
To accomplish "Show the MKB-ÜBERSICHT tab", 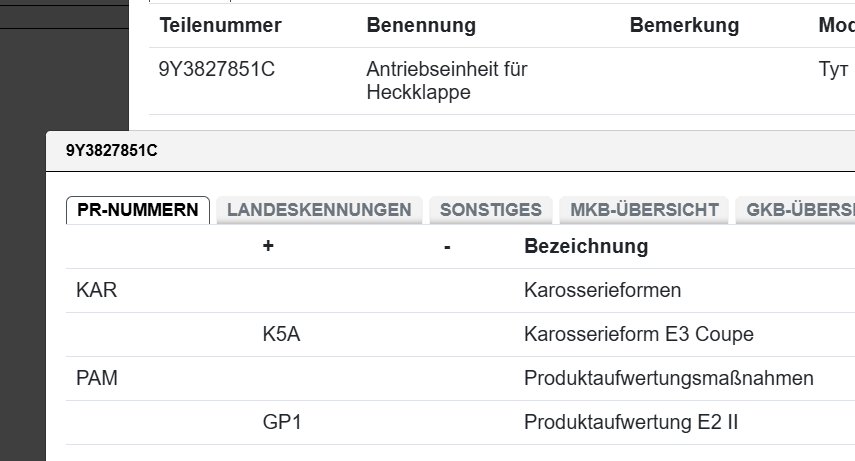I will point(644,210).
